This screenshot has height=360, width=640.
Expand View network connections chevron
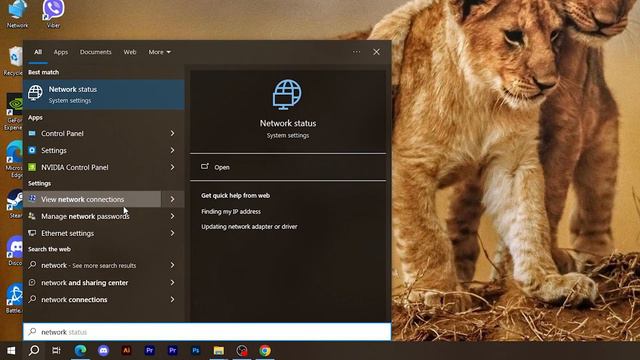(173, 199)
